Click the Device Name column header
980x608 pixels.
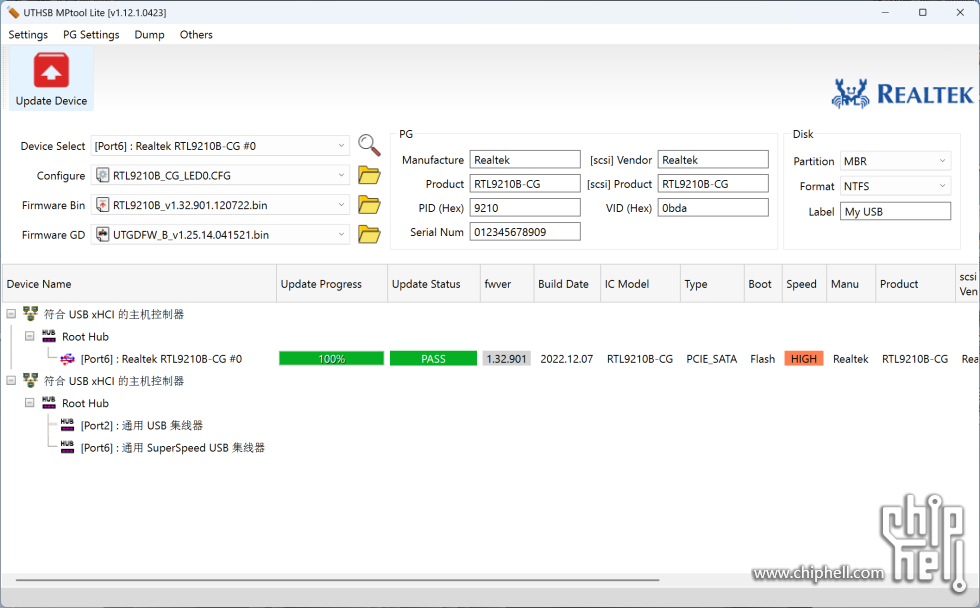(x=139, y=284)
